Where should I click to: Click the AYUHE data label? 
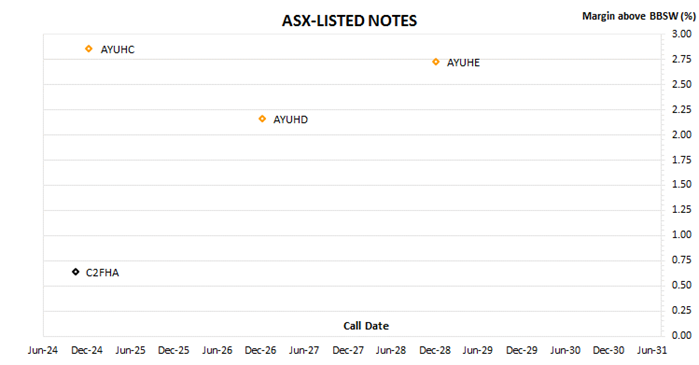[x=463, y=63]
